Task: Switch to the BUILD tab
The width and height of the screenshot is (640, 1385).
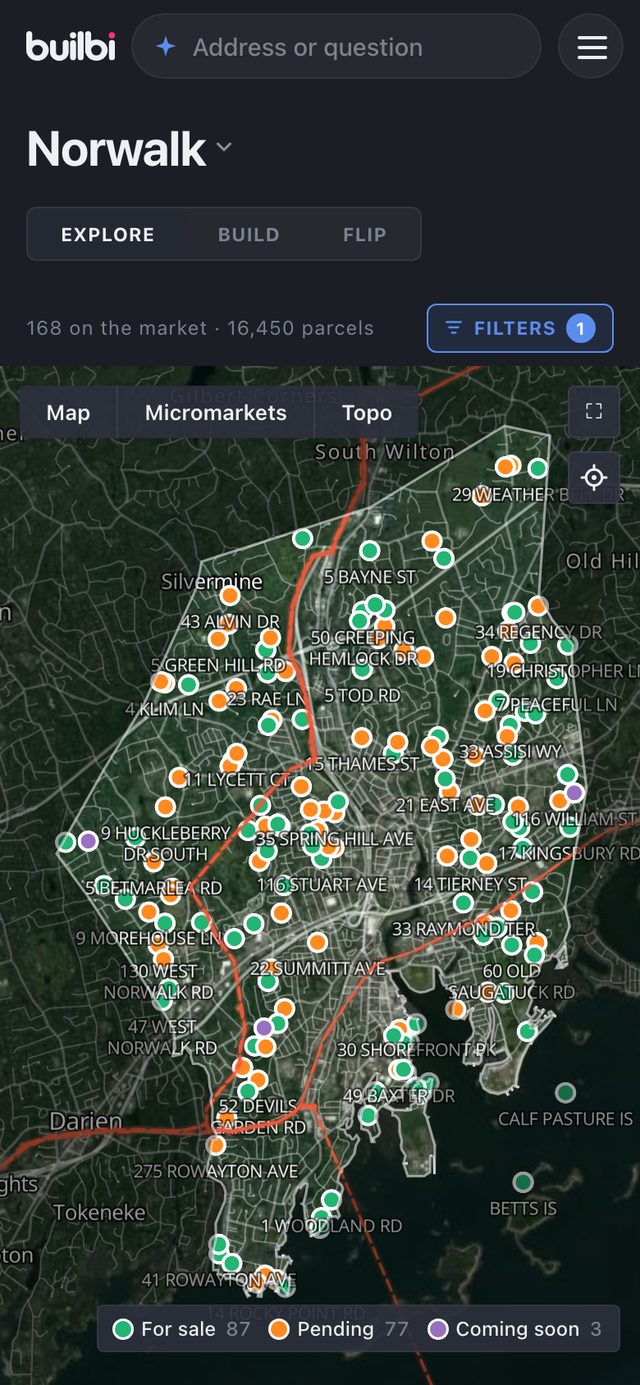Action: point(248,235)
